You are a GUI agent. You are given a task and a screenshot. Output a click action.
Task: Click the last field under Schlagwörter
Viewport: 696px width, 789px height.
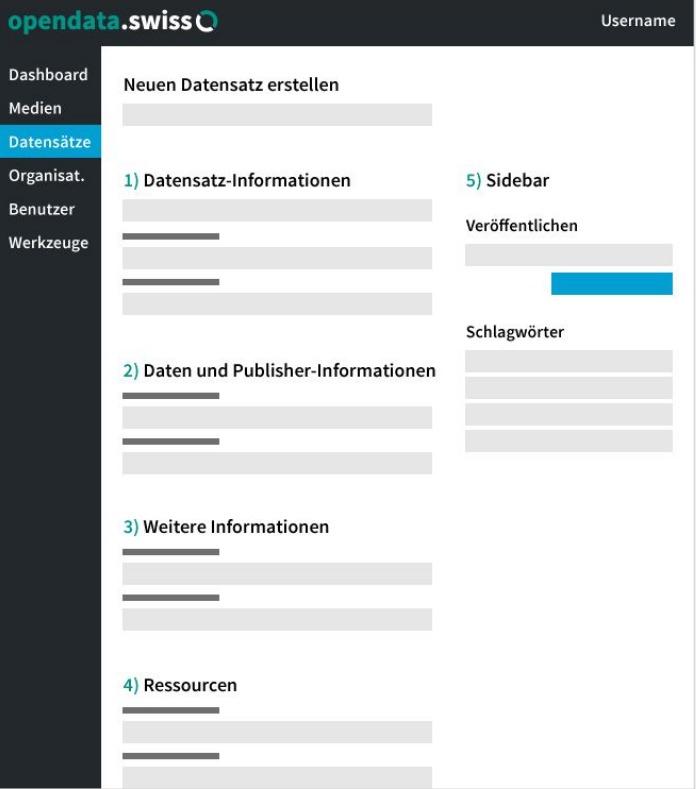(569, 441)
